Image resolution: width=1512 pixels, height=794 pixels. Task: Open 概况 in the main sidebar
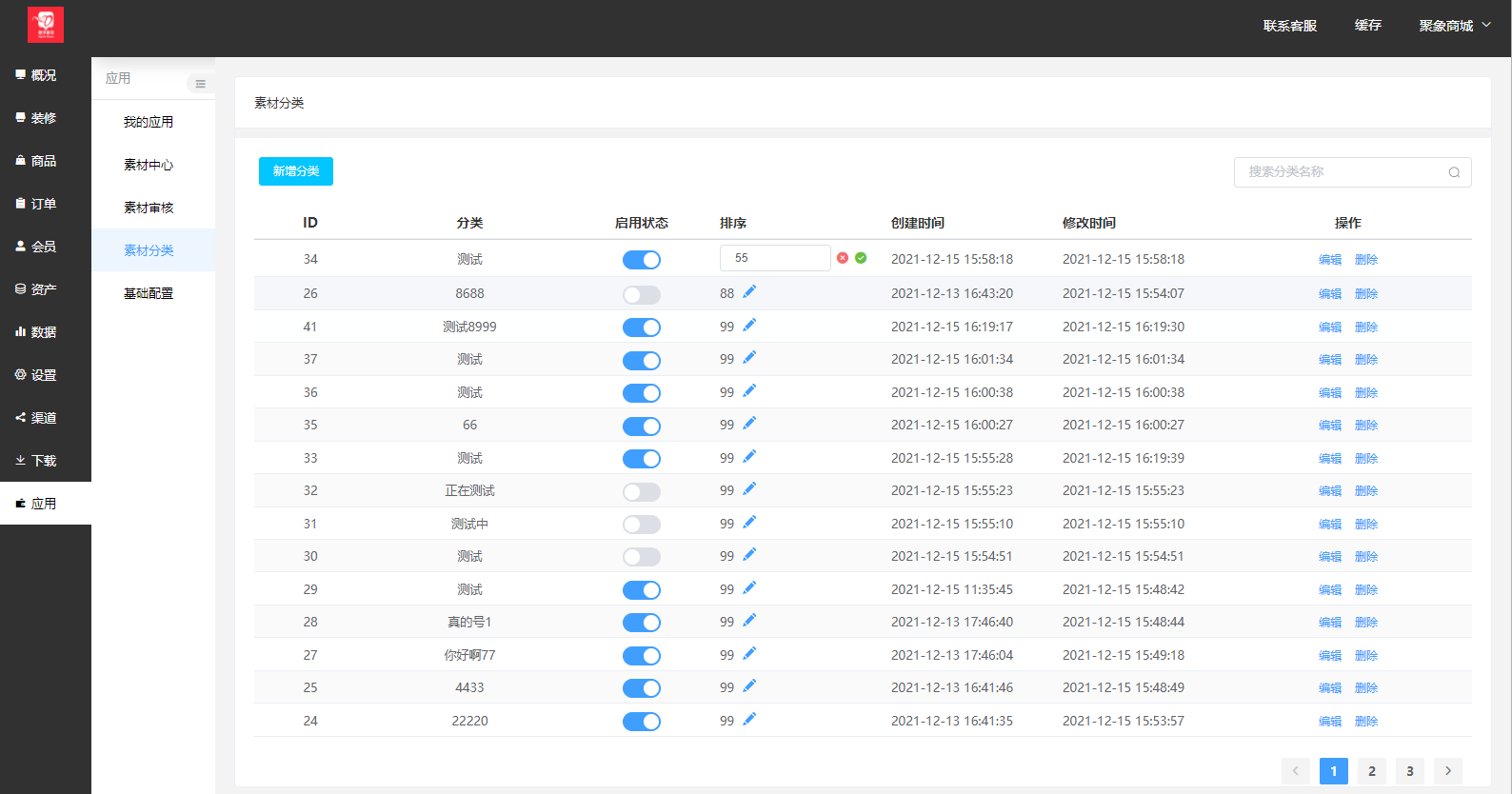46,75
